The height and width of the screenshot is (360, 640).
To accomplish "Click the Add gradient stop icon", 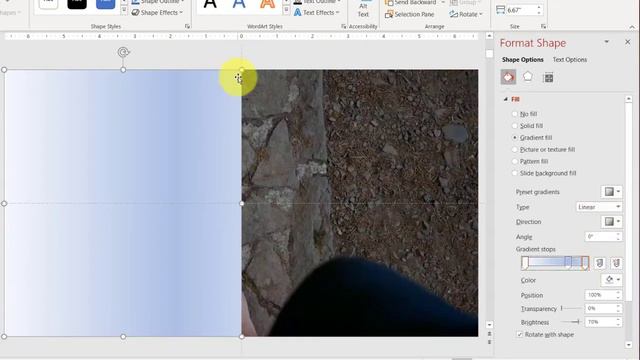I will [x=599, y=263].
